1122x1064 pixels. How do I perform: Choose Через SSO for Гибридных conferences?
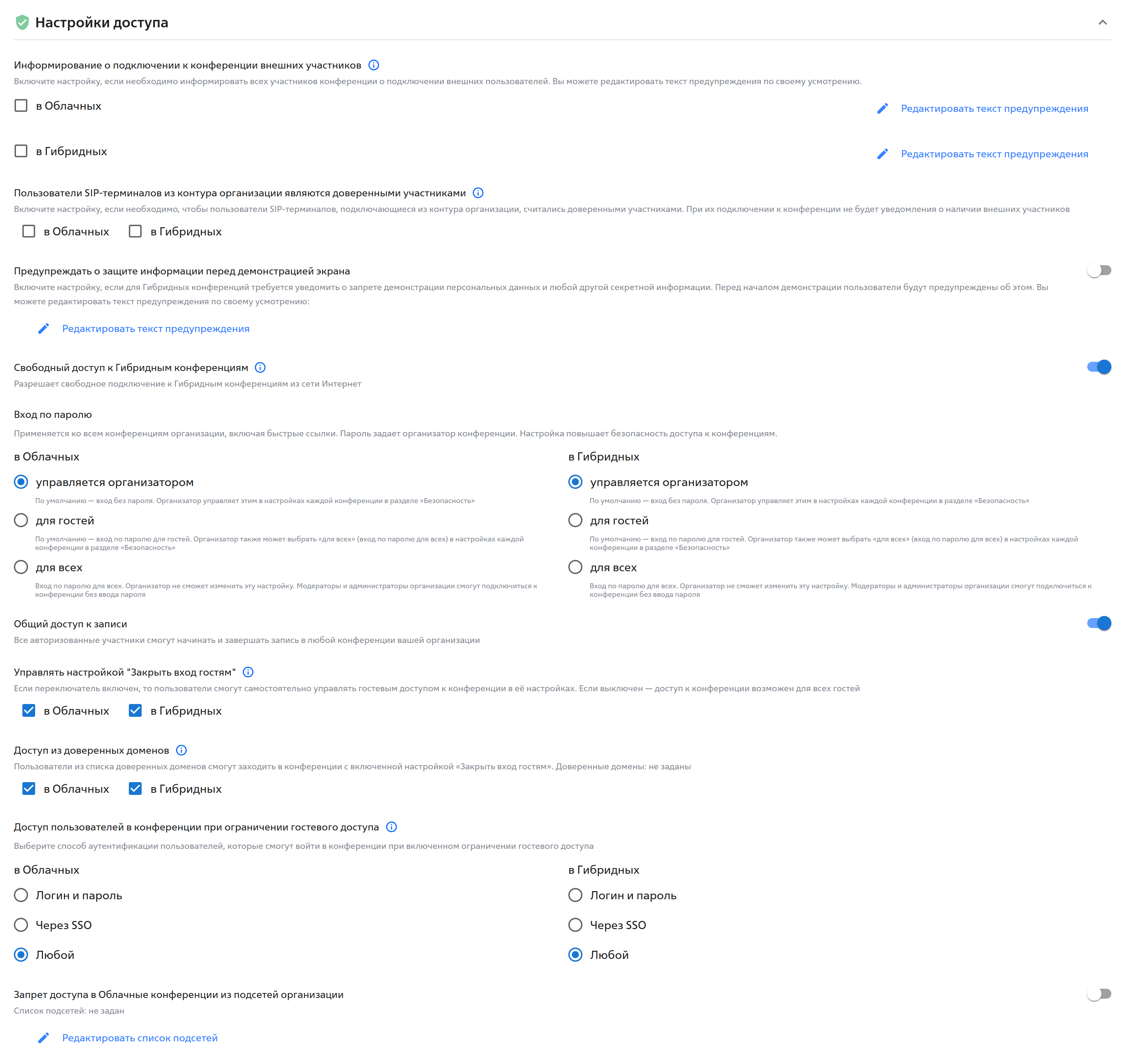(x=575, y=925)
